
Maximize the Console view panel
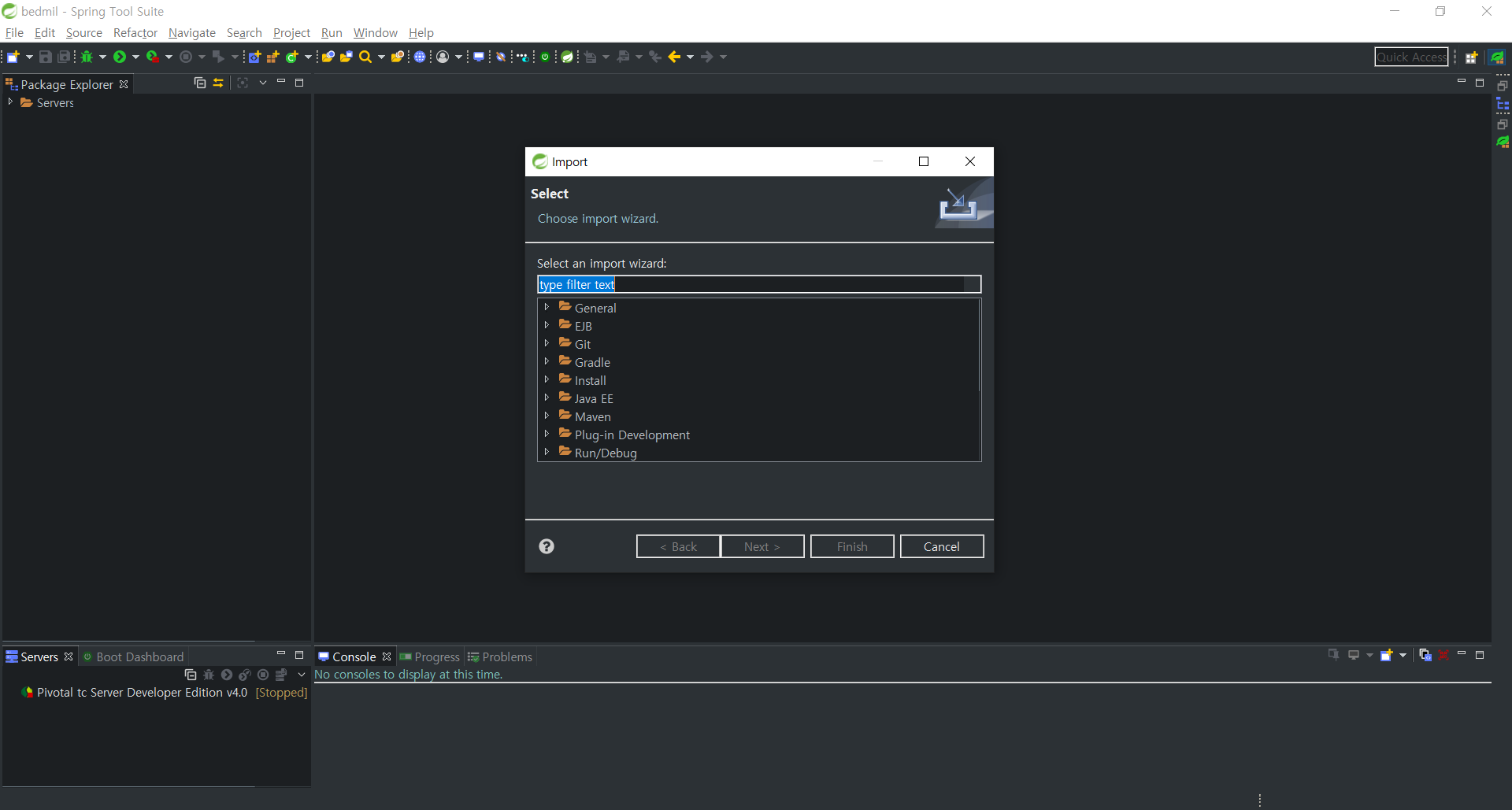click(1480, 655)
